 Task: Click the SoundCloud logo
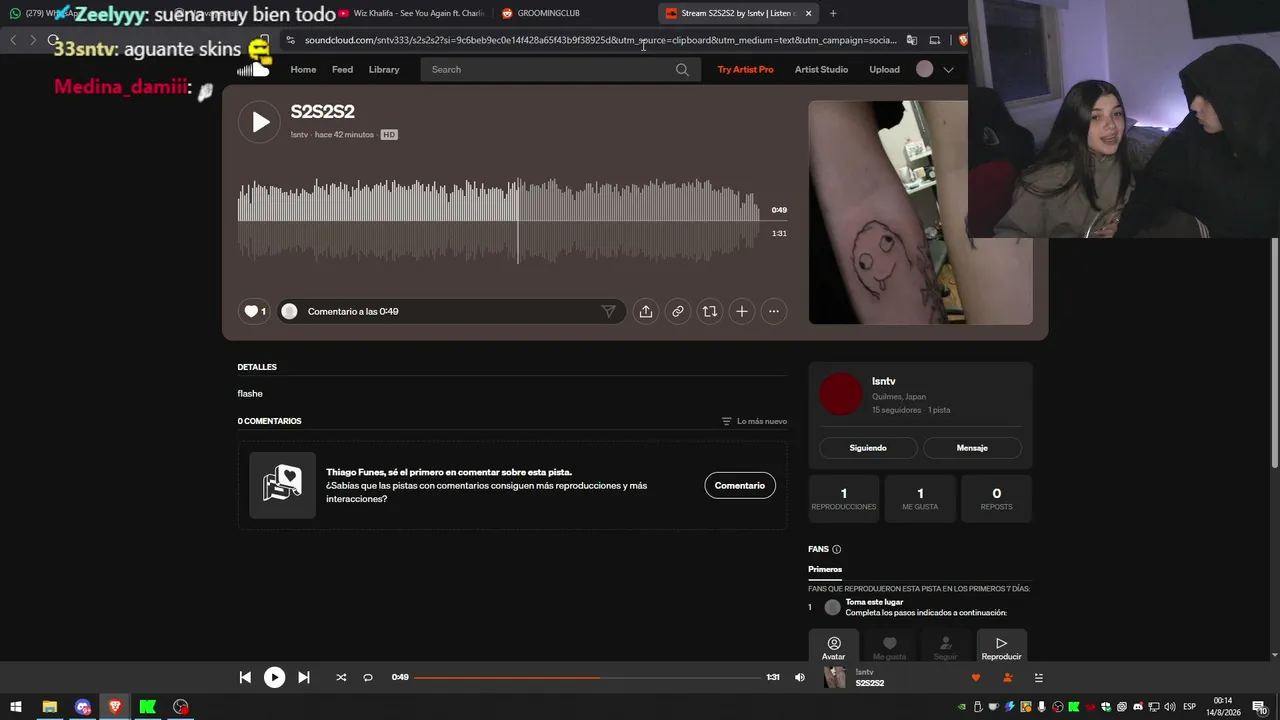point(253,69)
